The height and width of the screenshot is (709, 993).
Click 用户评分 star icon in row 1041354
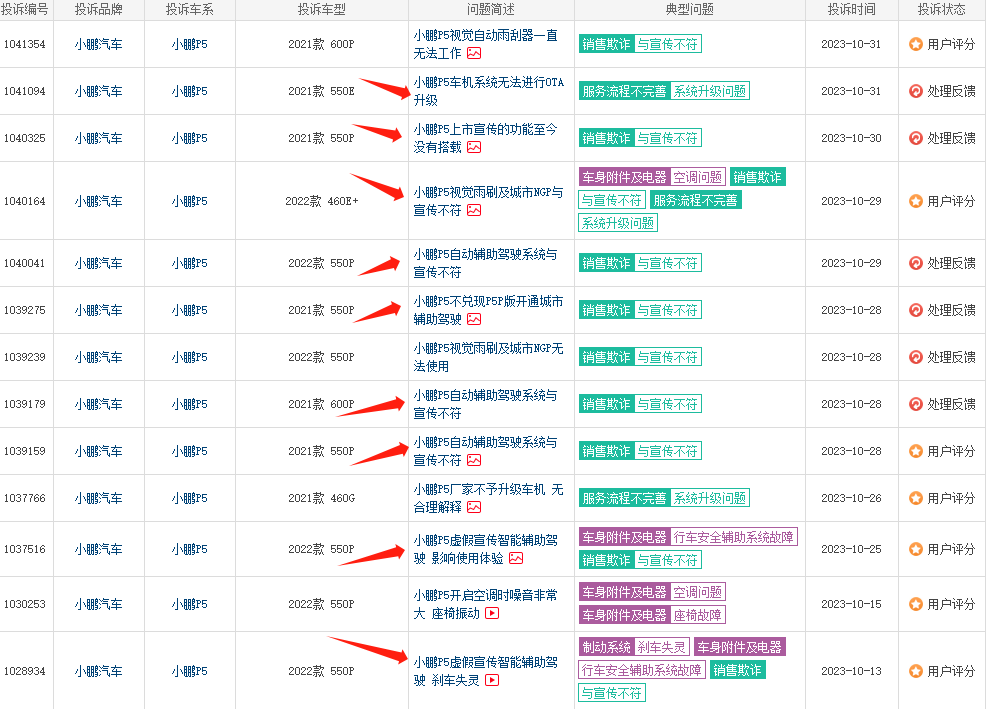pyautogui.click(x=915, y=44)
